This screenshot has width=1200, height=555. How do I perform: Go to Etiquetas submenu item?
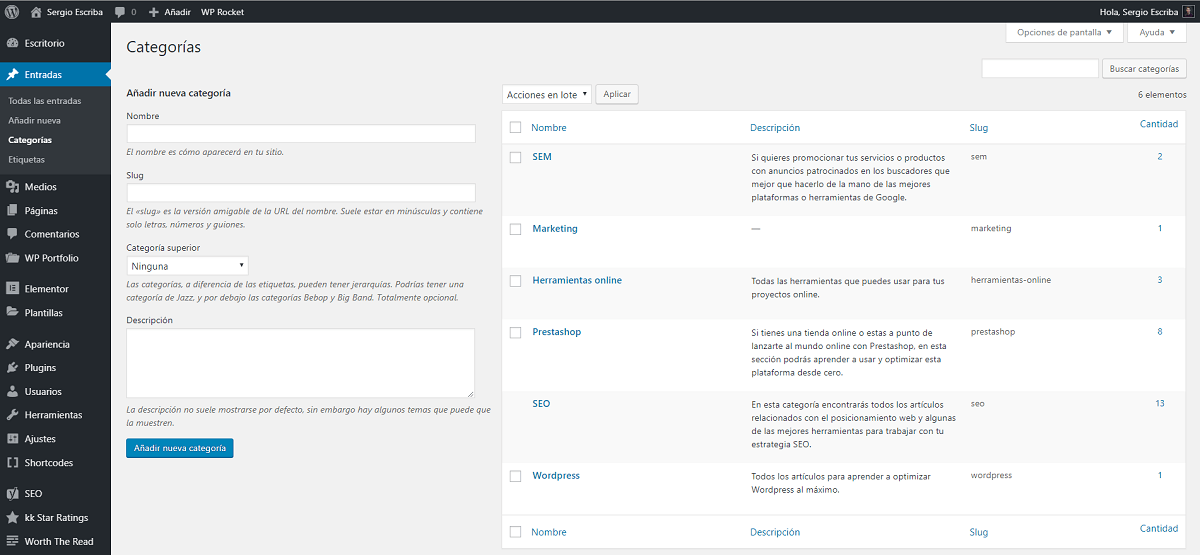pos(27,159)
